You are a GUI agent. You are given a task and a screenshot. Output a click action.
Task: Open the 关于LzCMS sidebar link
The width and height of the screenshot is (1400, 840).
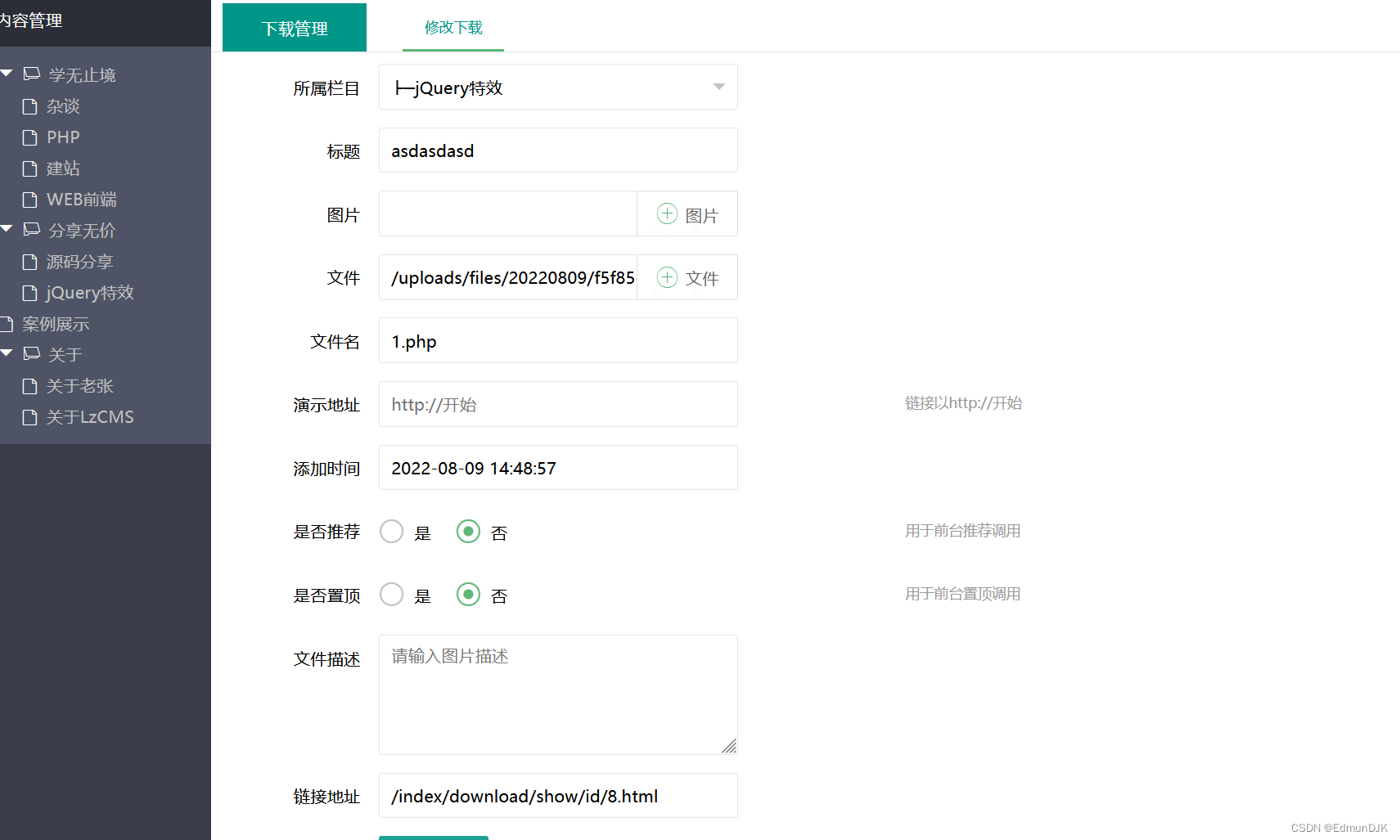coord(90,416)
